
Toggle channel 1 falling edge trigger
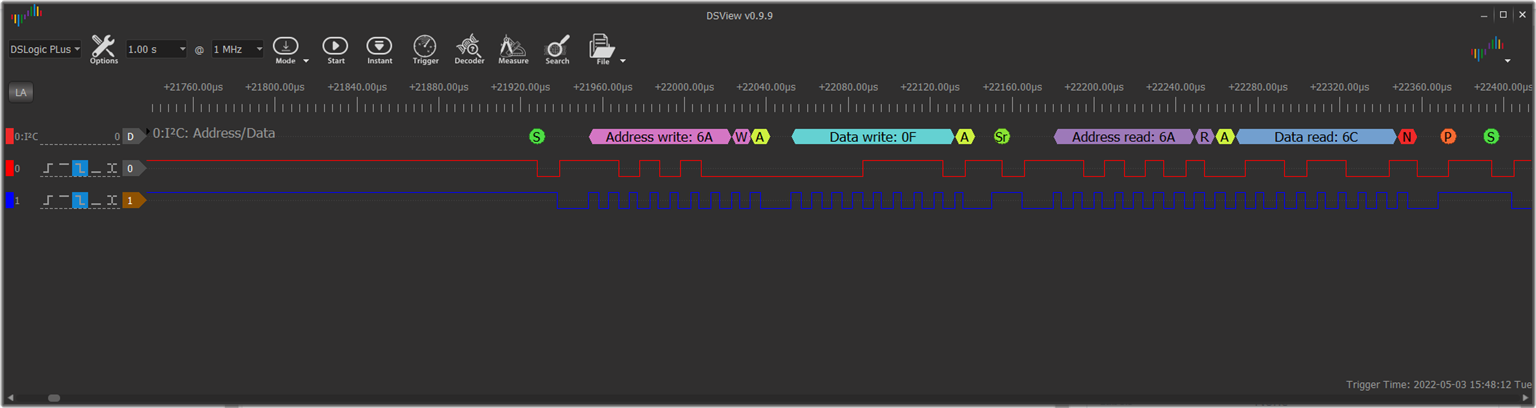80,200
